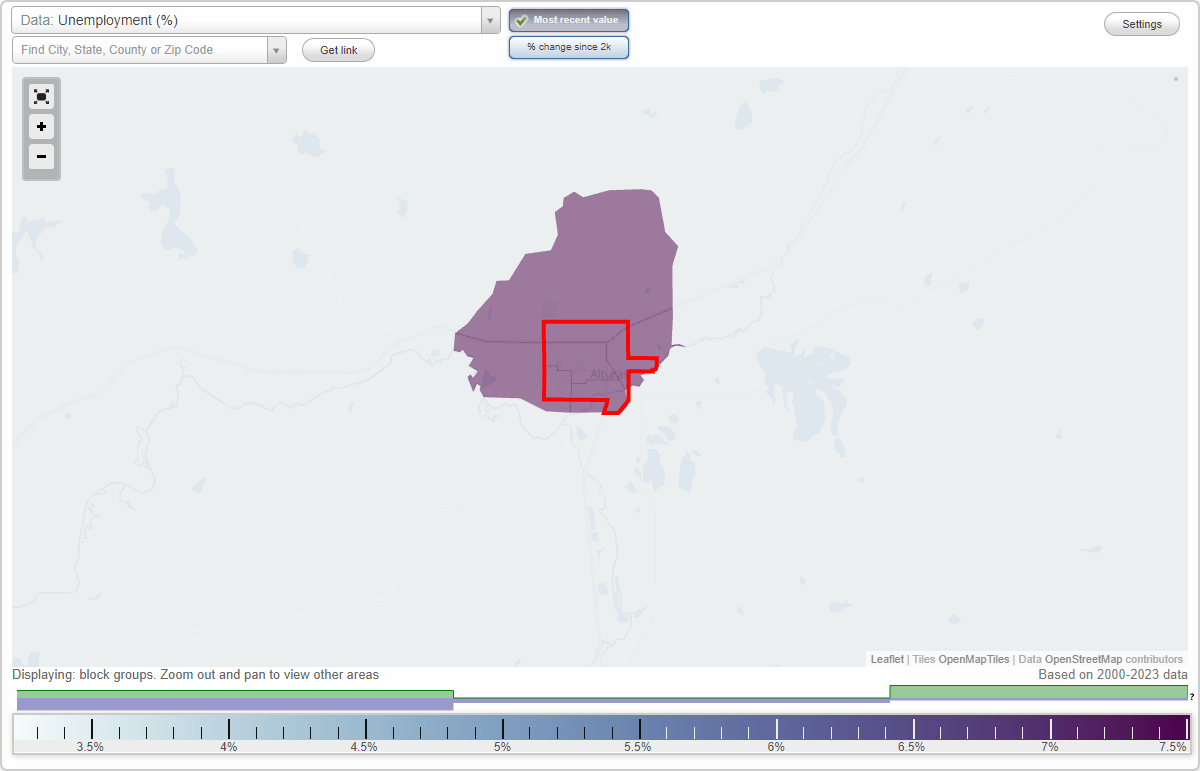The height and width of the screenshot is (771, 1200).
Task: Open the OpenMapTiles tiles link
Action: click(x=973, y=659)
